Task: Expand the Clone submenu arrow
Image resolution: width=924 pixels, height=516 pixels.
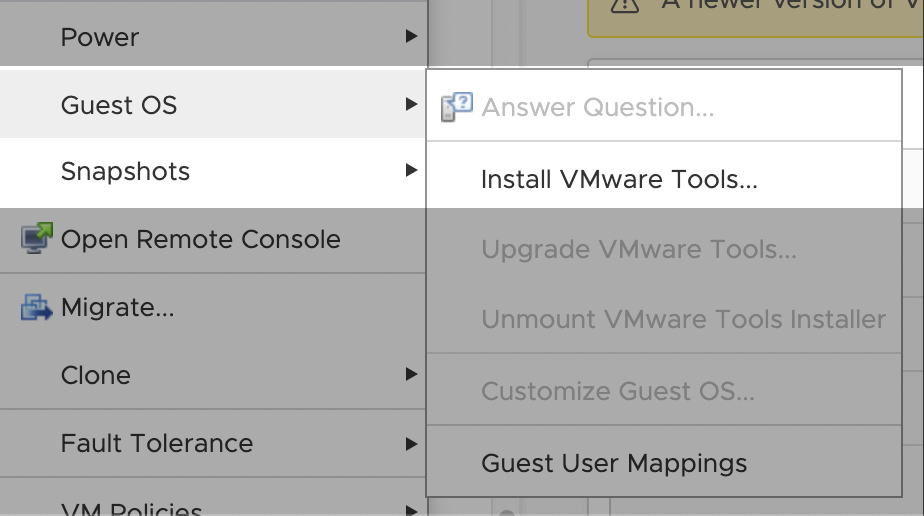Action: 411,374
